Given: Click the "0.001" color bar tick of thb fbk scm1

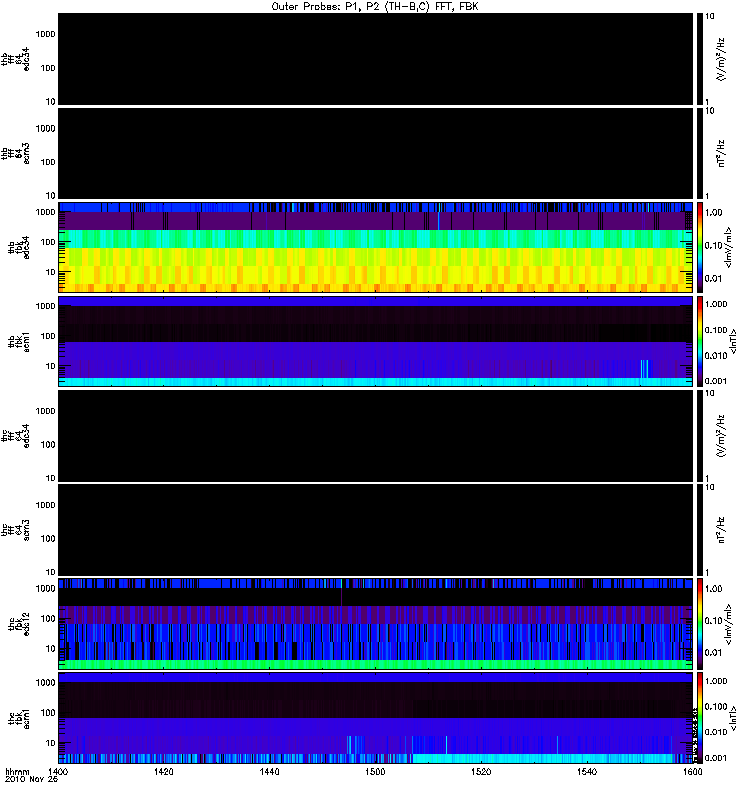Looking at the screenshot, I should 716,381.
